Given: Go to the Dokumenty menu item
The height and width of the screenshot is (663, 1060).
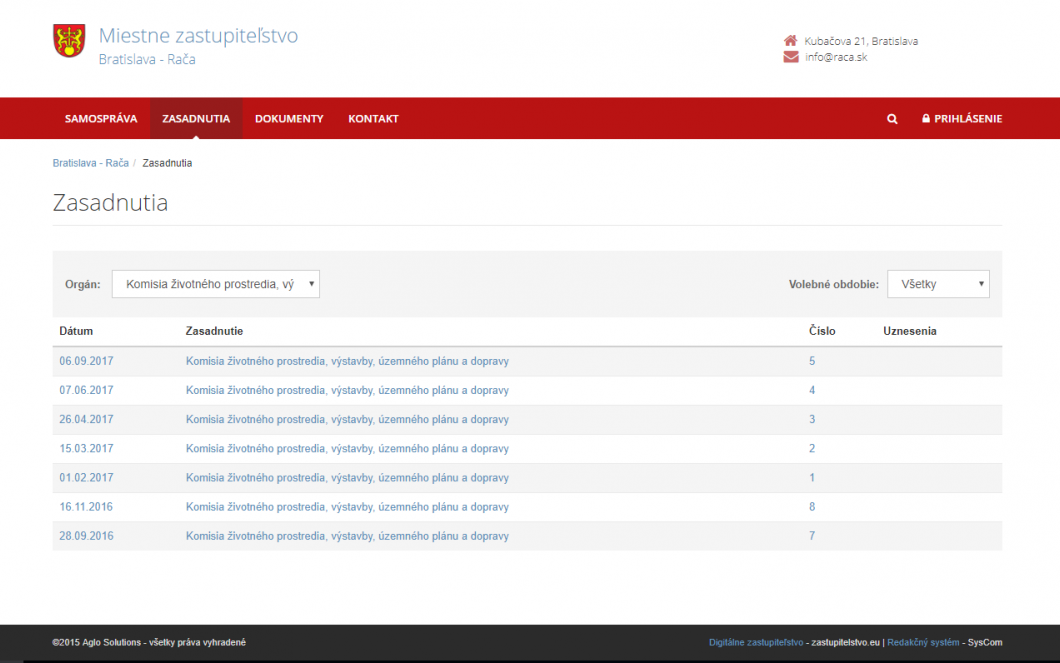Looking at the screenshot, I should pyautogui.click(x=289, y=119).
